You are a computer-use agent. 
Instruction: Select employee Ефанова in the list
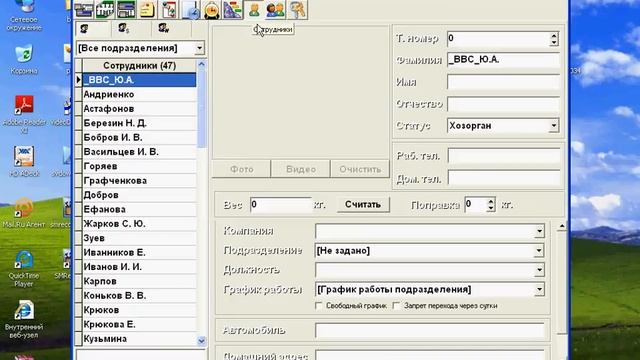tap(139, 209)
